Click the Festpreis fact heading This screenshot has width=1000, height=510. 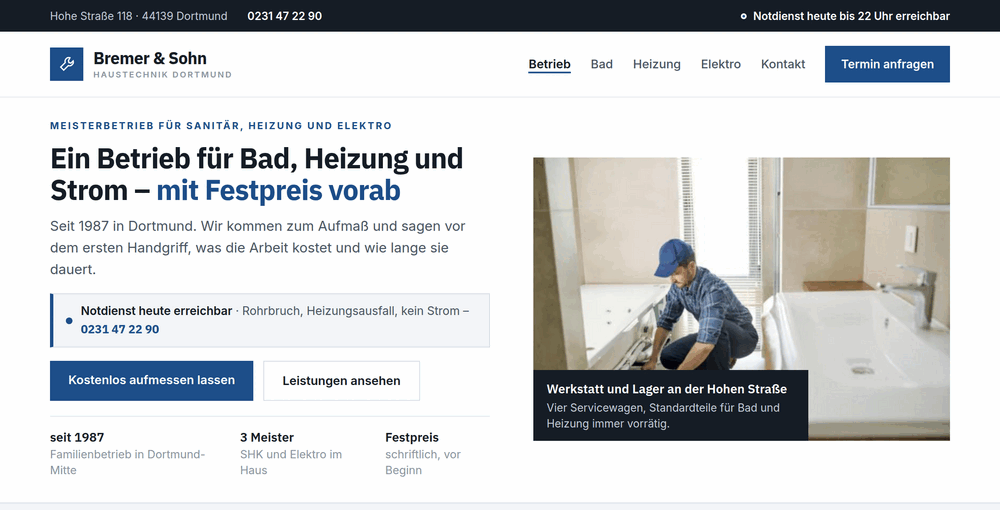[412, 437]
